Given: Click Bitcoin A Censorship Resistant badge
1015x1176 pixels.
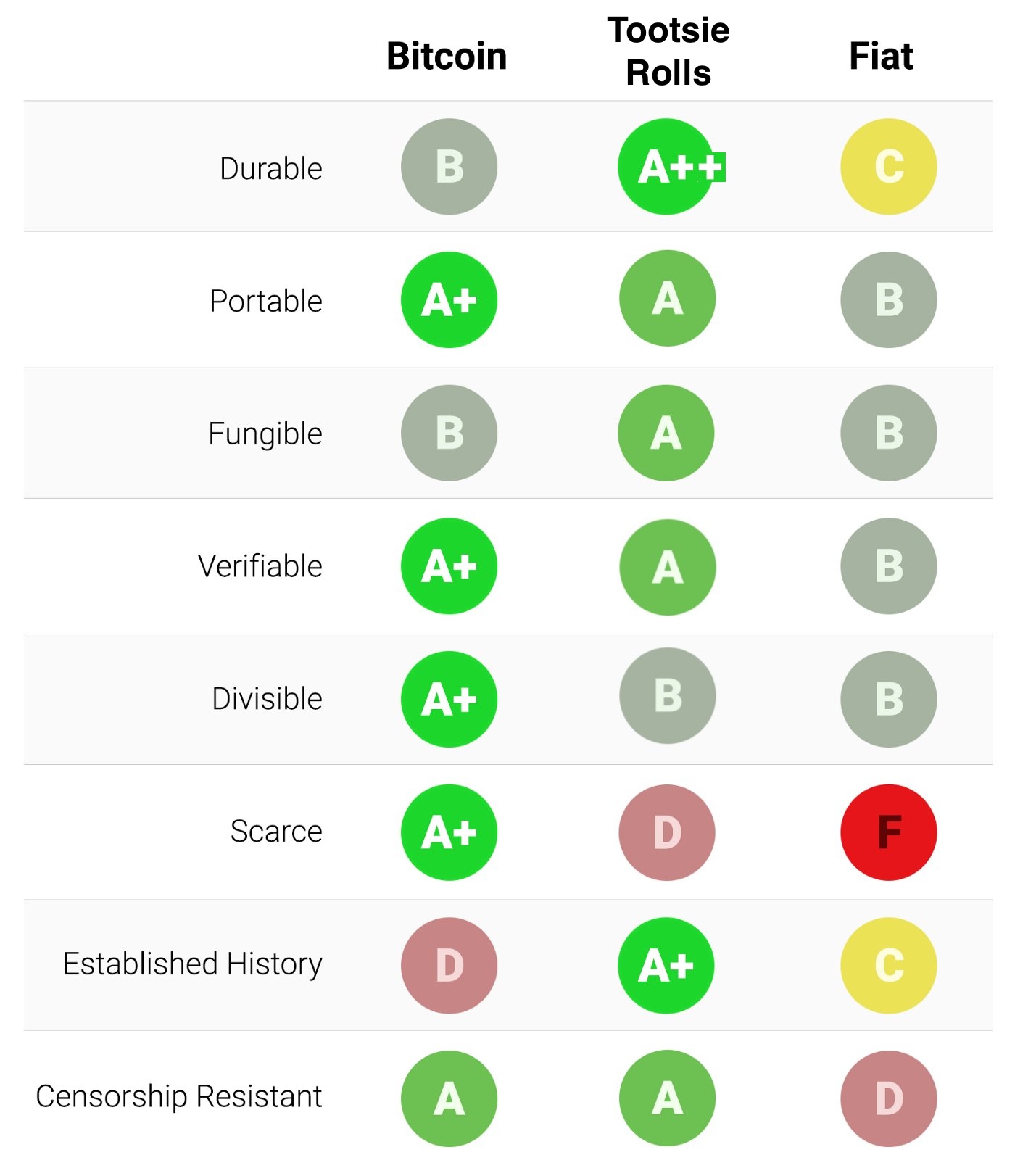Looking at the screenshot, I should [449, 1098].
